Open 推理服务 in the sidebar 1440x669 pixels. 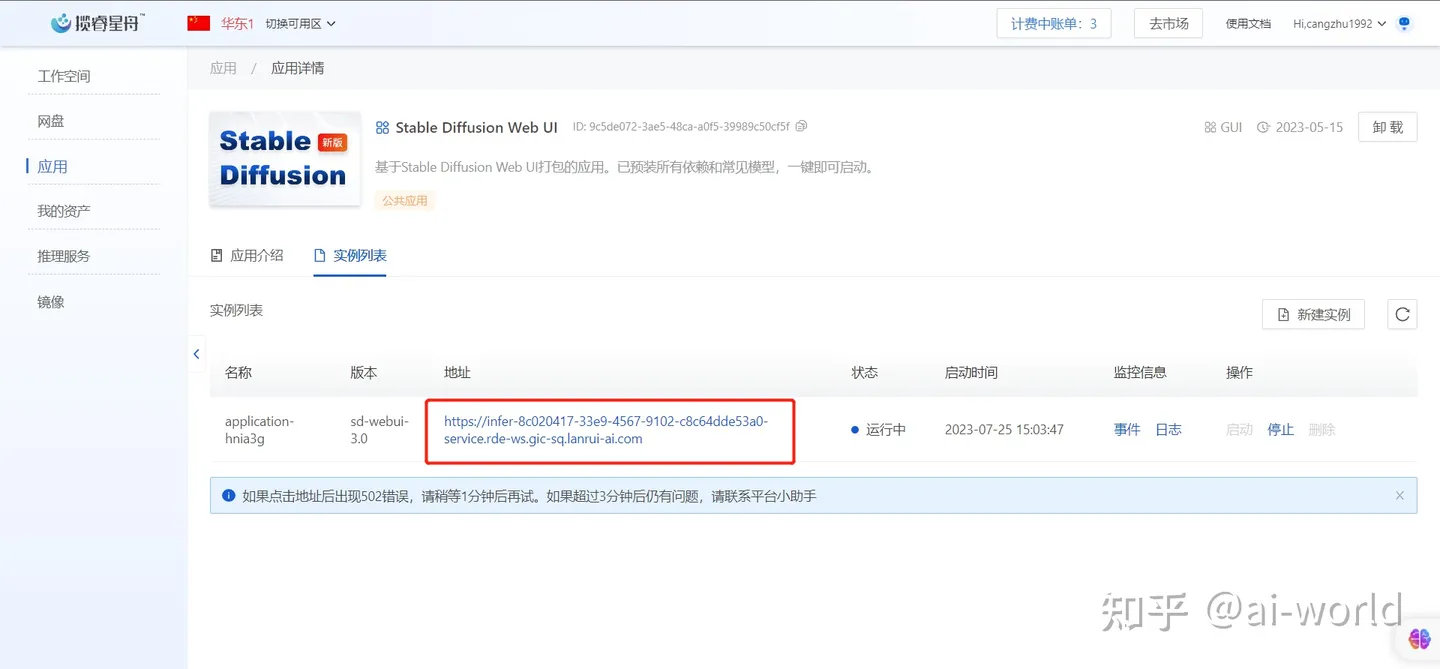coord(64,256)
